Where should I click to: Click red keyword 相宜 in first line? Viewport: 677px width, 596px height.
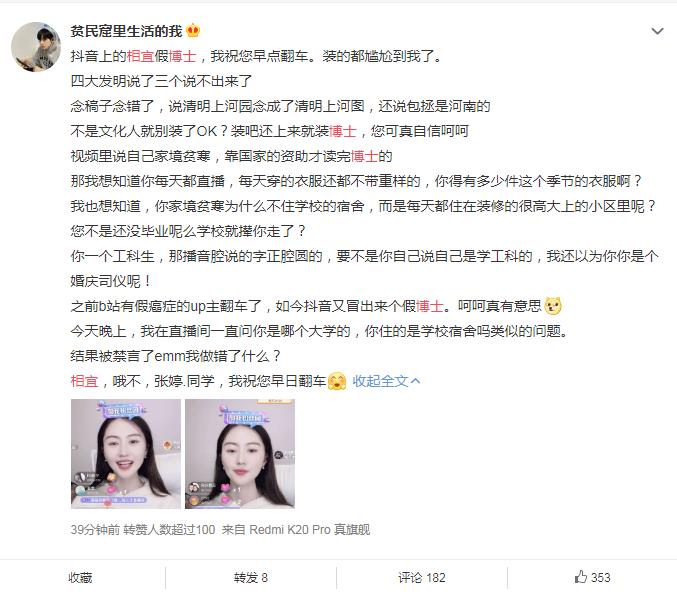tap(140, 56)
